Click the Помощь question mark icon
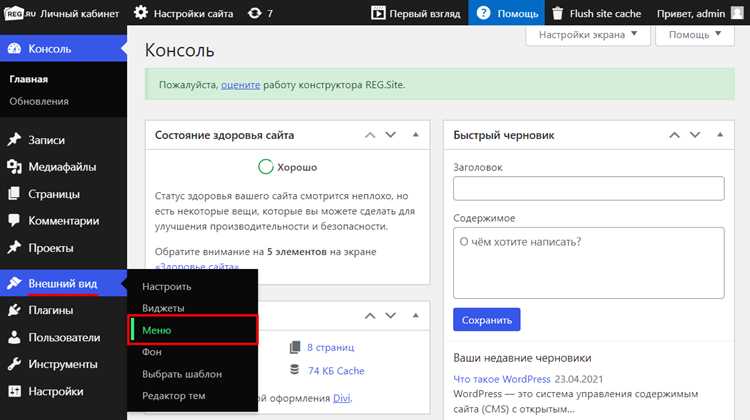750x420 pixels. pyautogui.click(x=484, y=13)
